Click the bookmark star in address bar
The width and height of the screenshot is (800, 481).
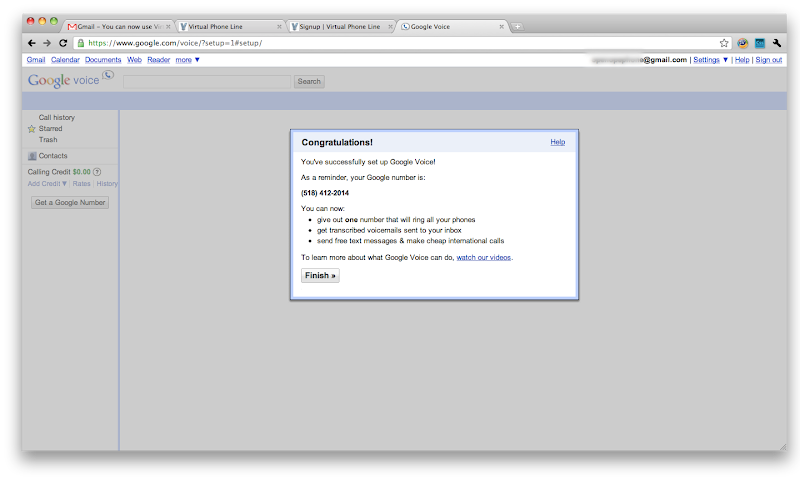click(x=724, y=43)
